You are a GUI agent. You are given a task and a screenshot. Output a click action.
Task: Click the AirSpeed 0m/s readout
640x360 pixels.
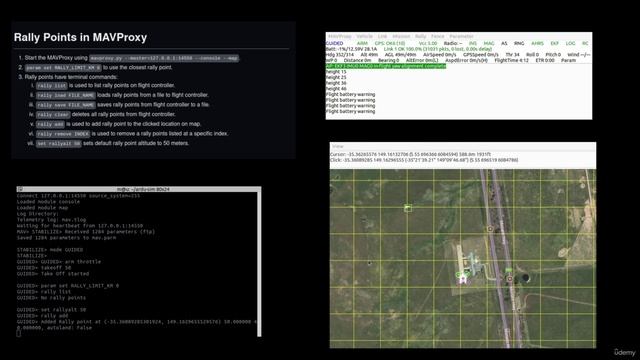click(x=440, y=55)
